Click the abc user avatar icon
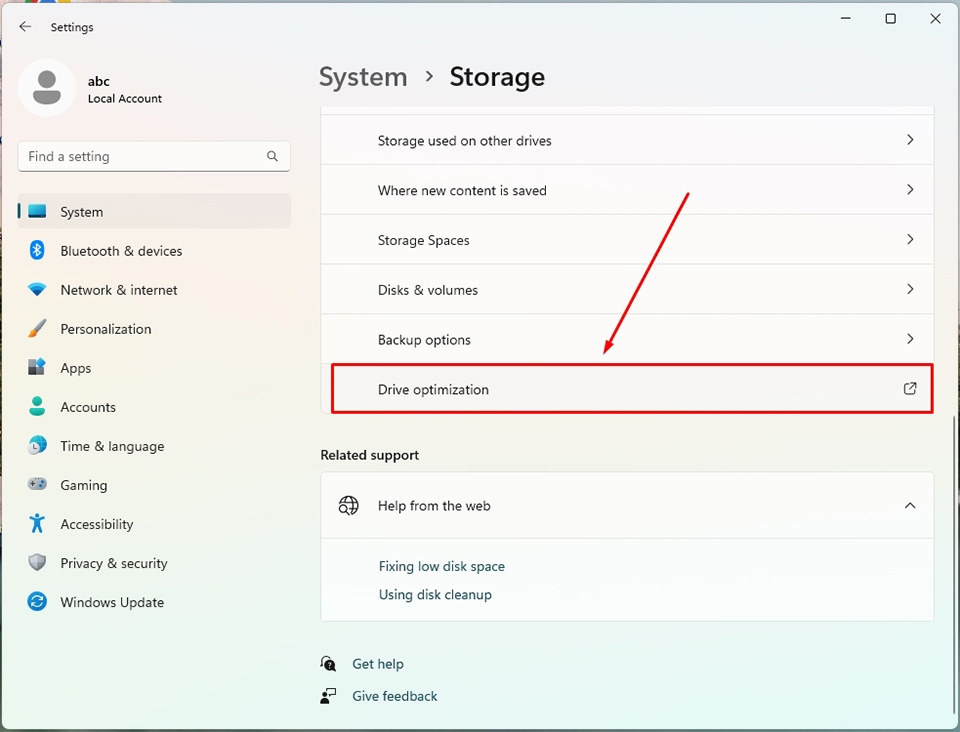 pos(47,88)
